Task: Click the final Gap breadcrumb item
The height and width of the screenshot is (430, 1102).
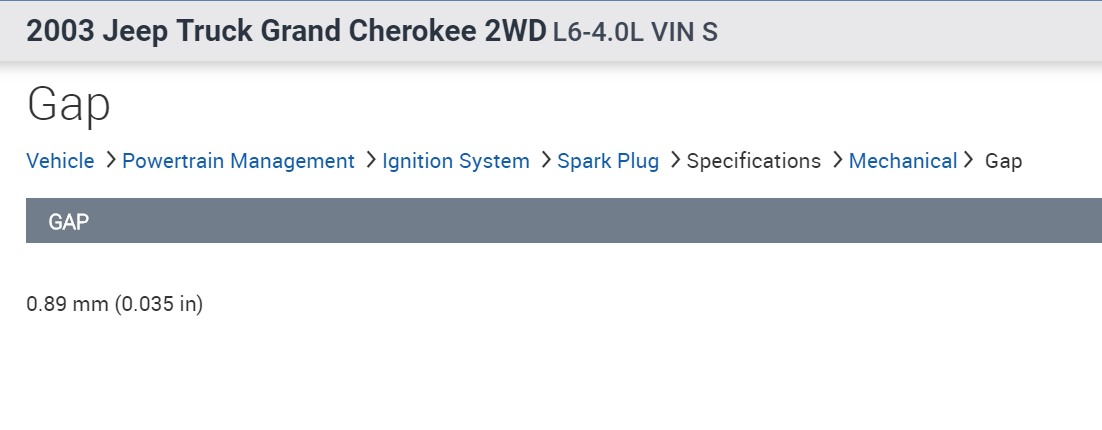Action: [x=1004, y=161]
